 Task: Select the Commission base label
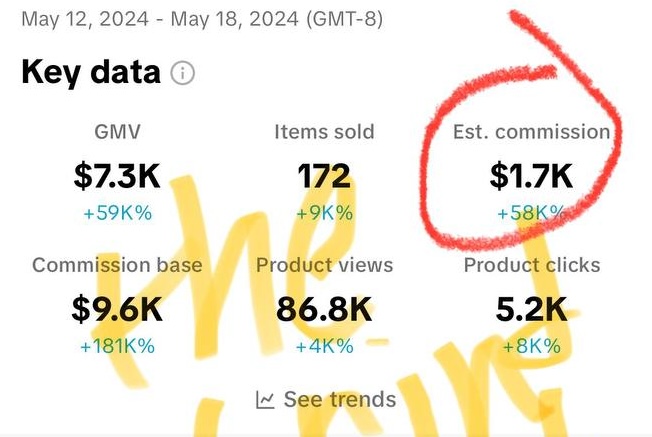point(117,265)
